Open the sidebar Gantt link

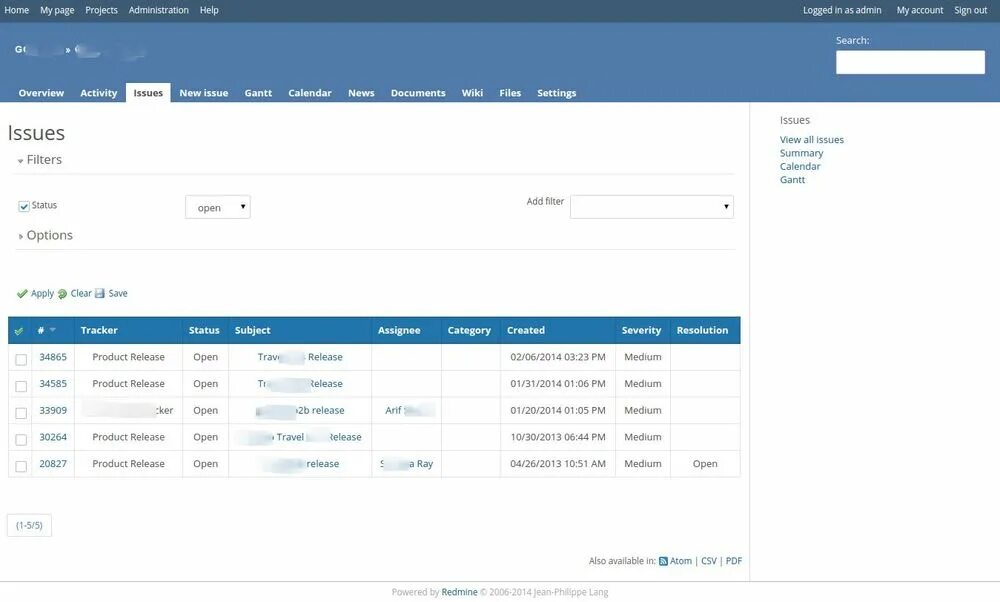(792, 180)
